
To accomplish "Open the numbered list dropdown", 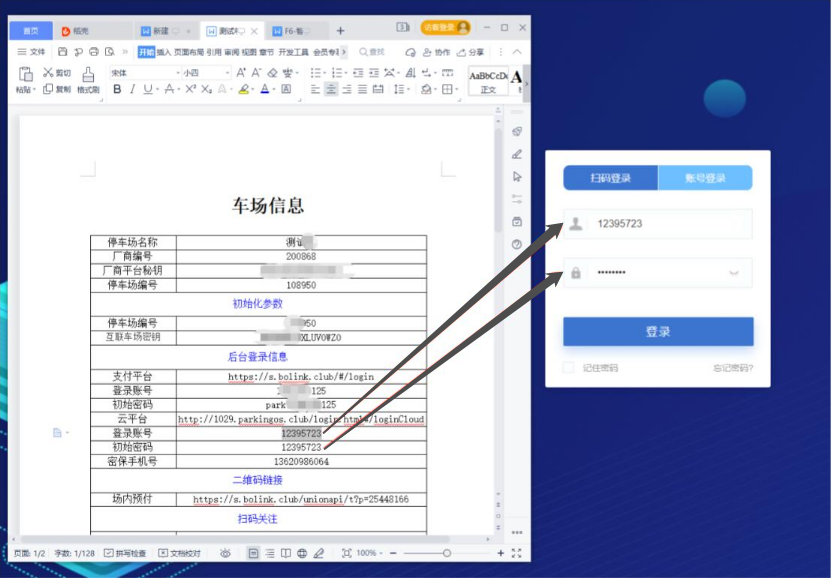I will pyautogui.click(x=345, y=73).
